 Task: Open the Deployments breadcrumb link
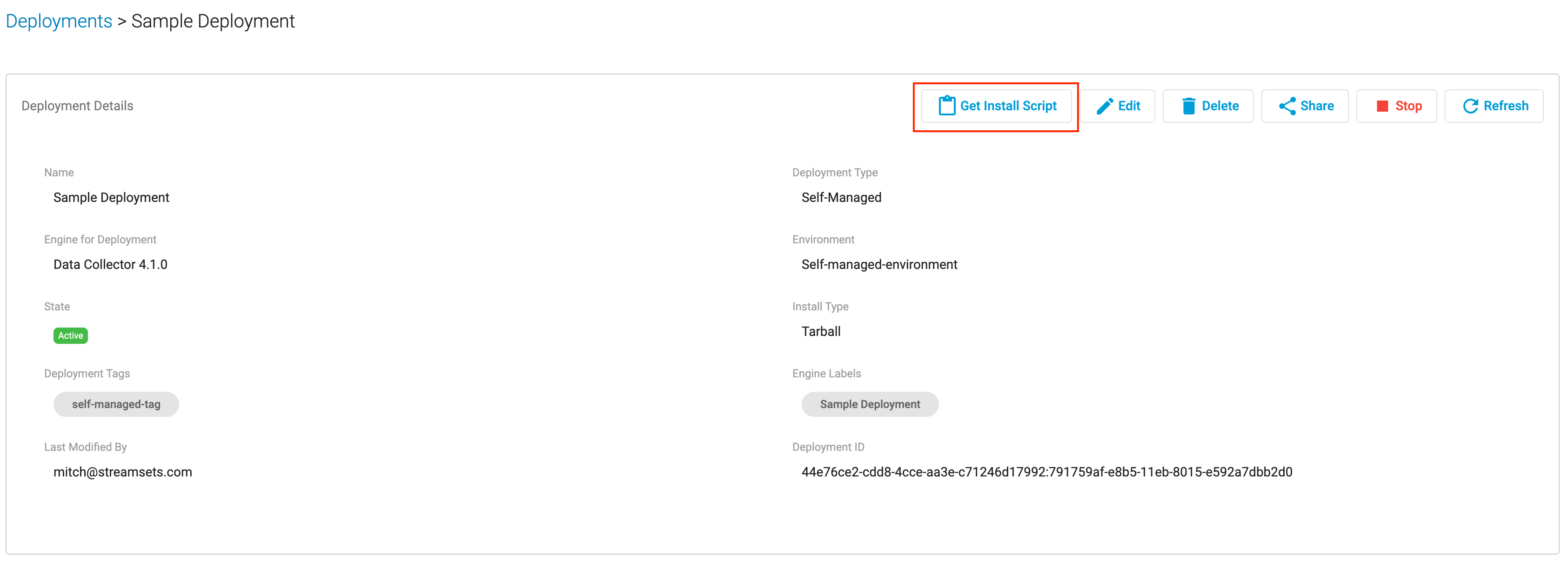pyautogui.click(x=59, y=21)
